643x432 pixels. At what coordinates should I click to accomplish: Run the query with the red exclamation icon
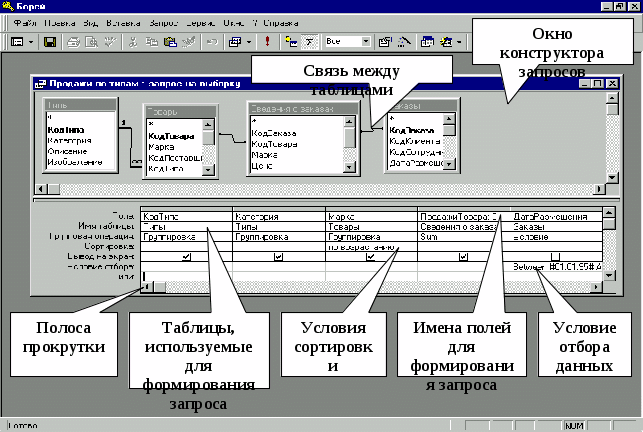[267, 41]
